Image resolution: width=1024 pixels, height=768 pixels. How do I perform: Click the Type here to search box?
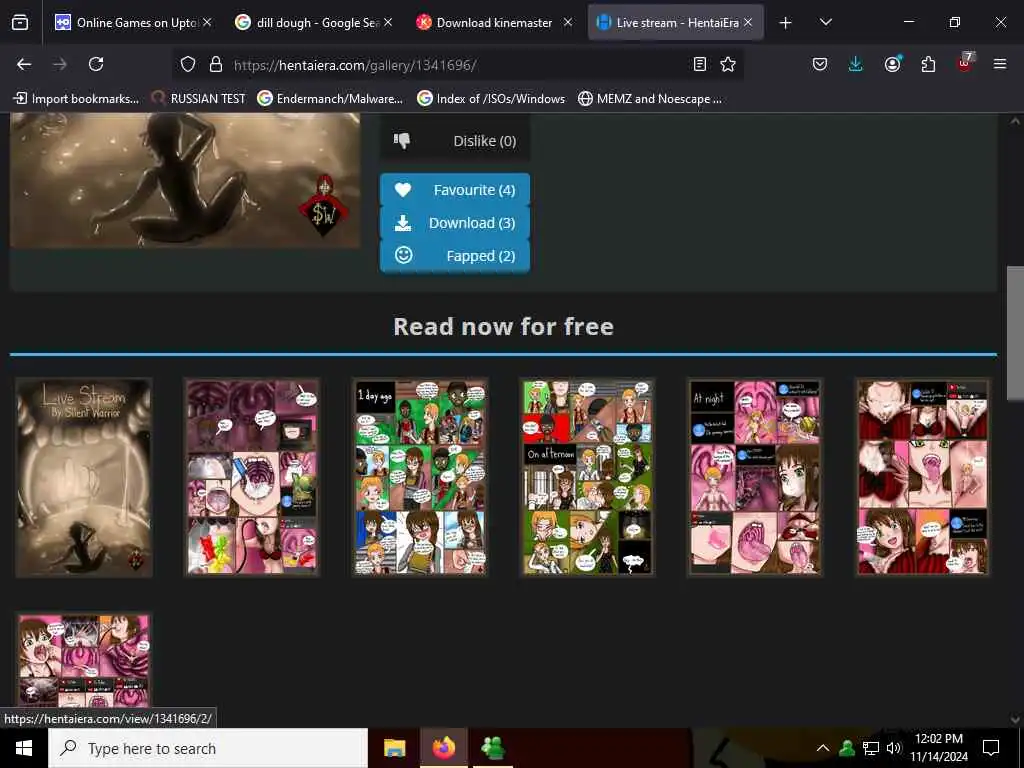(x=208, y=748)
